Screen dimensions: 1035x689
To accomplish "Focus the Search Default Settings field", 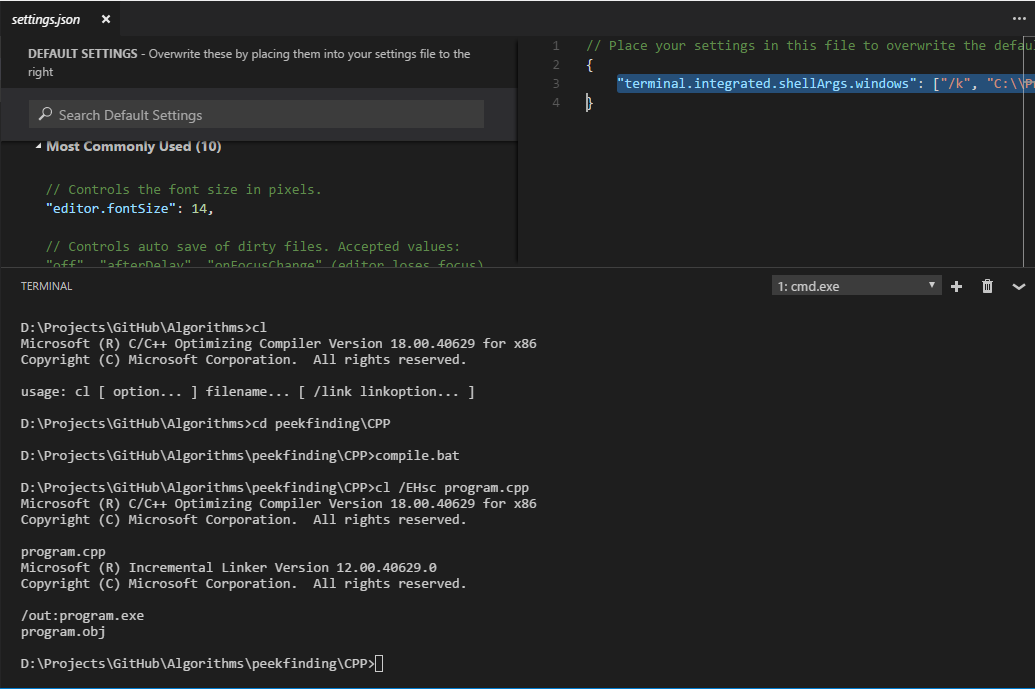I will click(x=256, y=114).
